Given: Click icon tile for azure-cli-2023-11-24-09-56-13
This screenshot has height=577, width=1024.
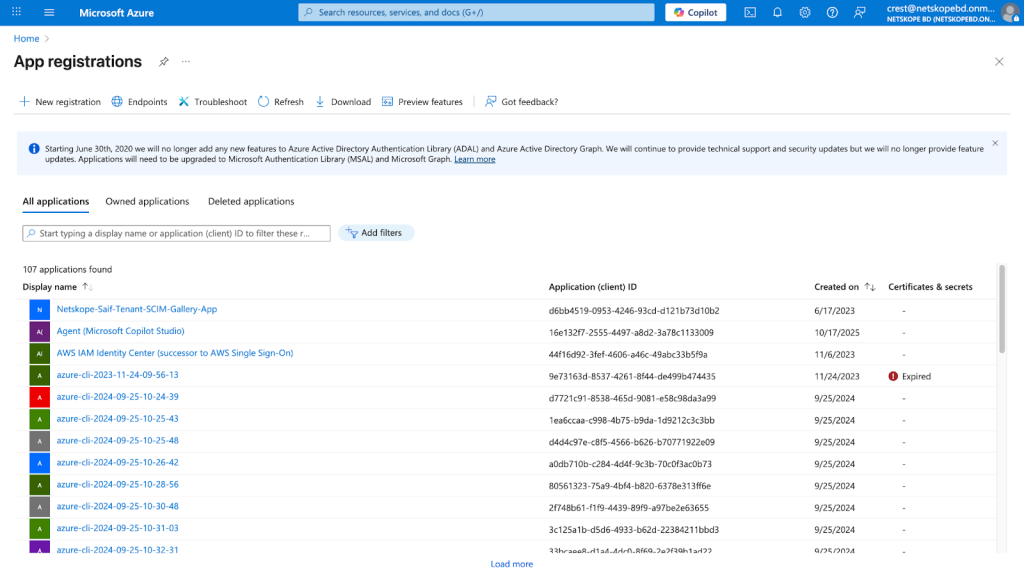Looking at the screenshot, I should pyautogui.click(x=39, y=375).
